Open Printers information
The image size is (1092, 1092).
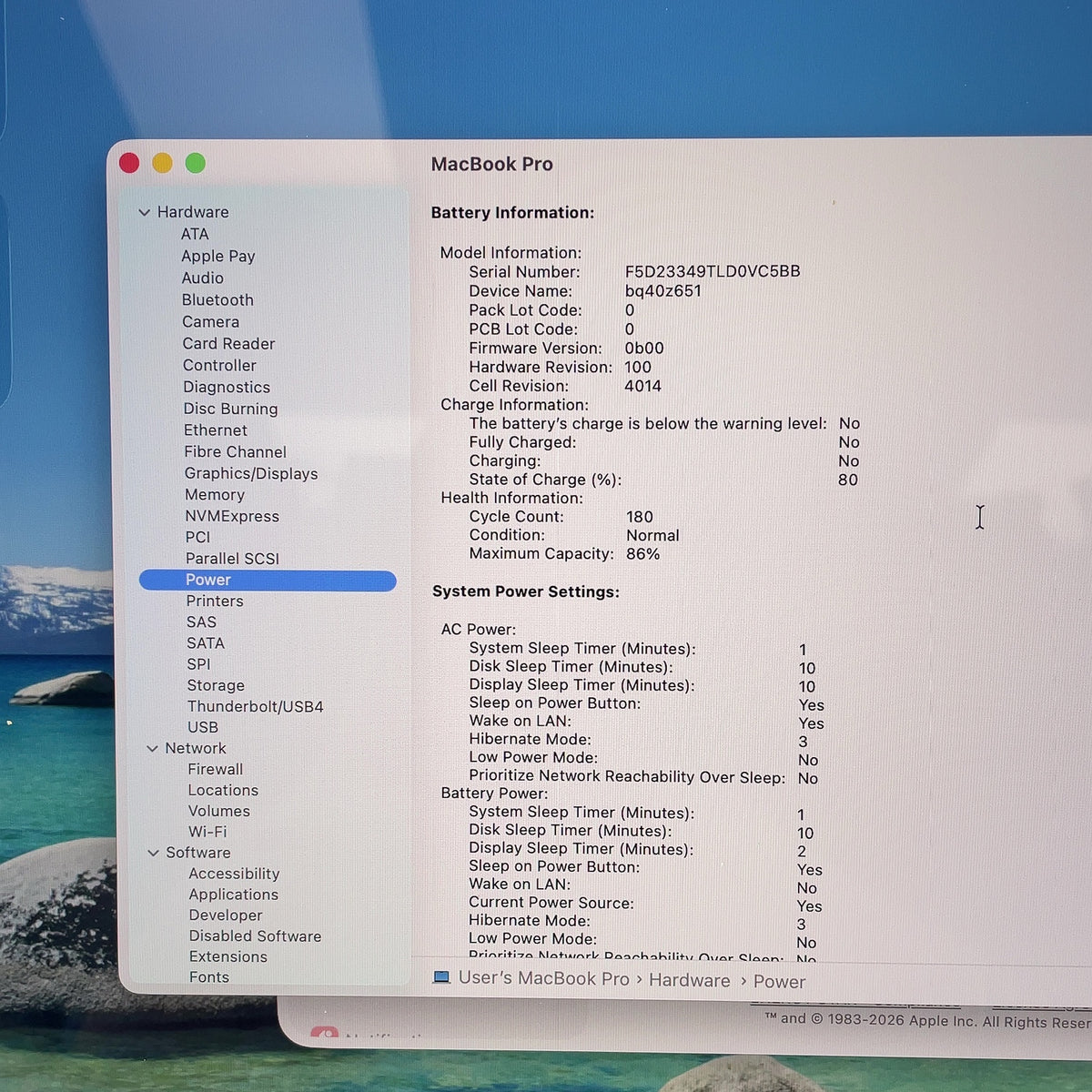click(215, 601)
